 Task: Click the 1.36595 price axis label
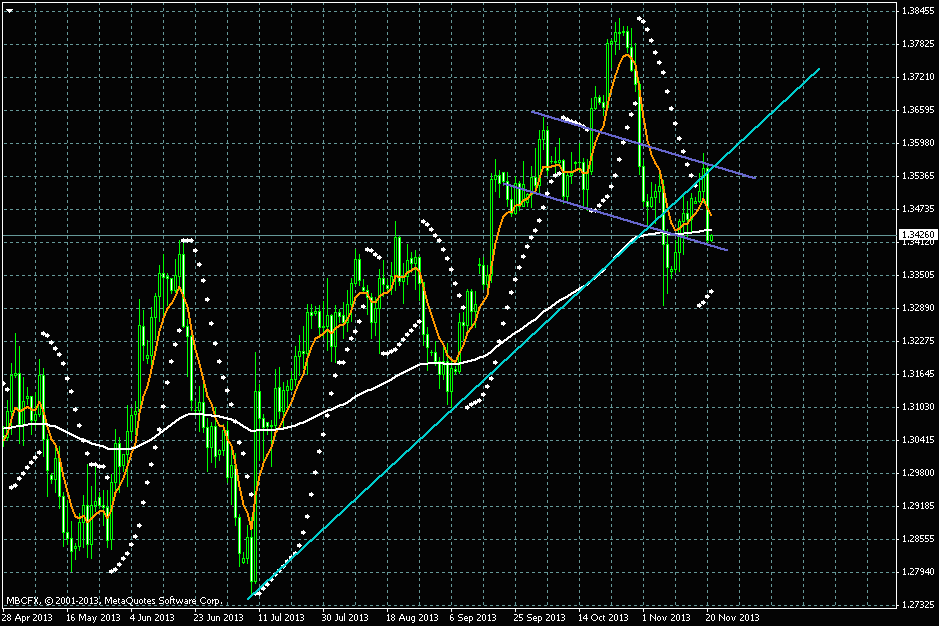(x=916, y=110)
